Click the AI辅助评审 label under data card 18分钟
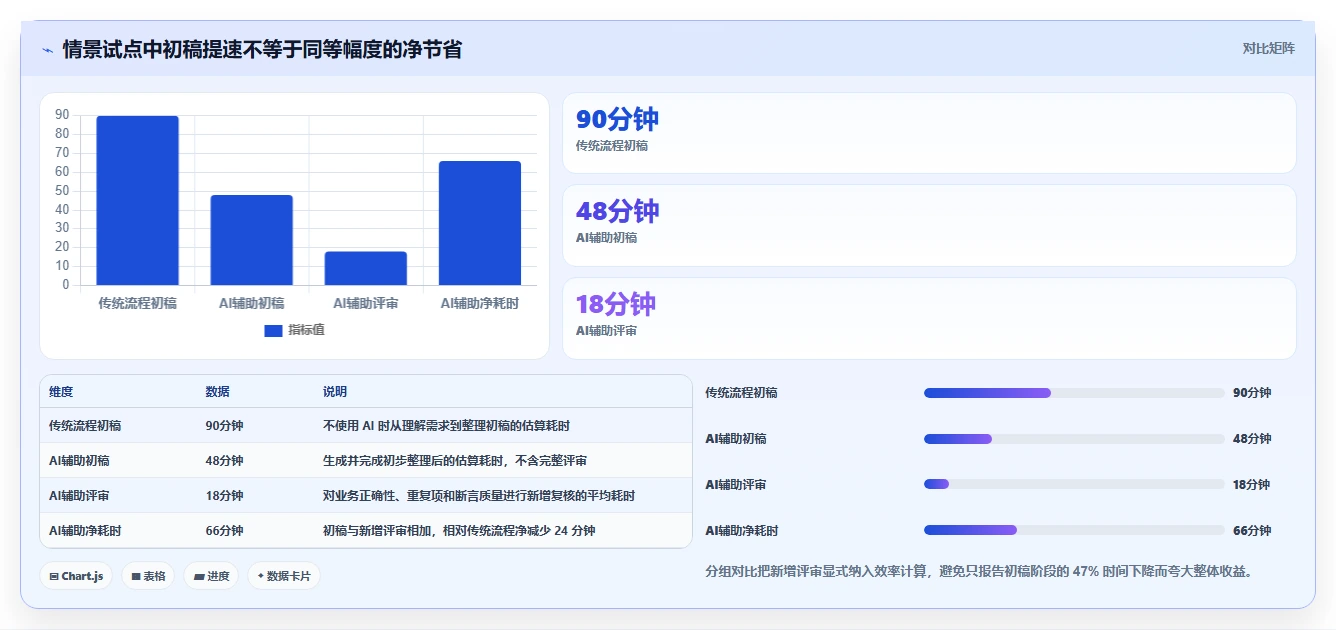 pos(606,331)
